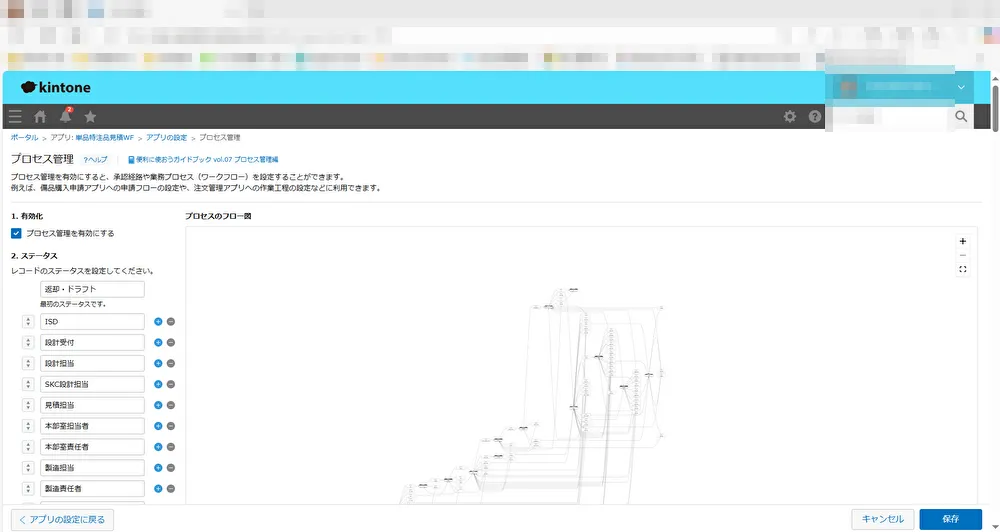Viewport: 1000px width, 532px height.
Task: Go to portal via home icon
Action: pos(40,117)
